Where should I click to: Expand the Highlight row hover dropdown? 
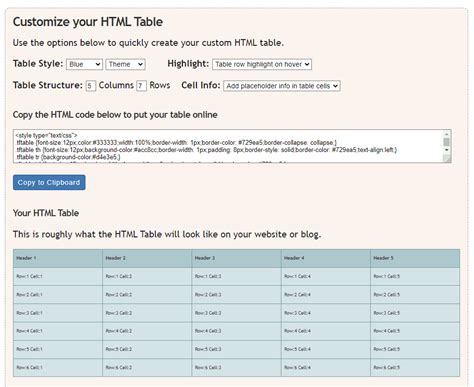click(262, 64)
